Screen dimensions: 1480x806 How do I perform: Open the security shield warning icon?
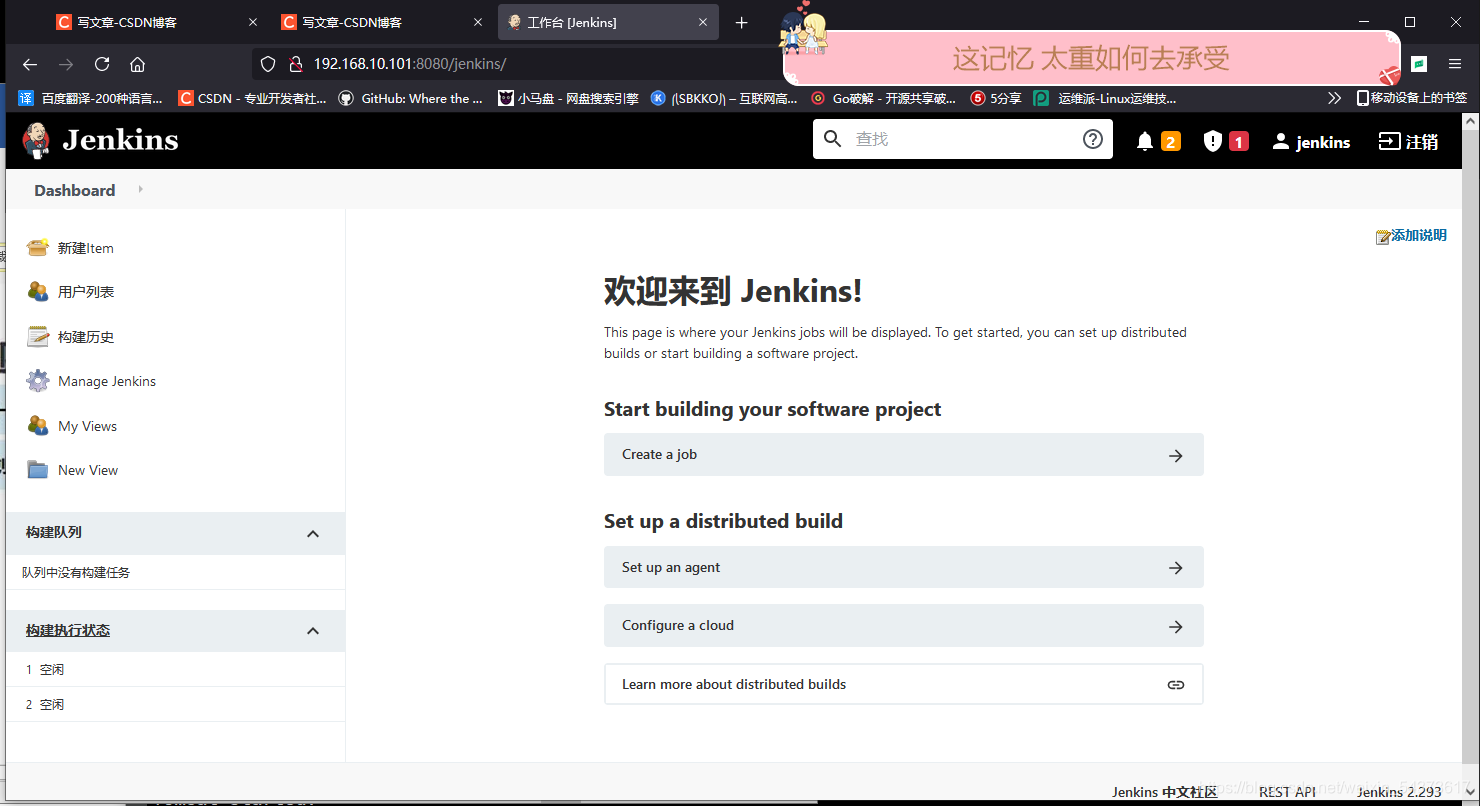(x=1213, y=142)
